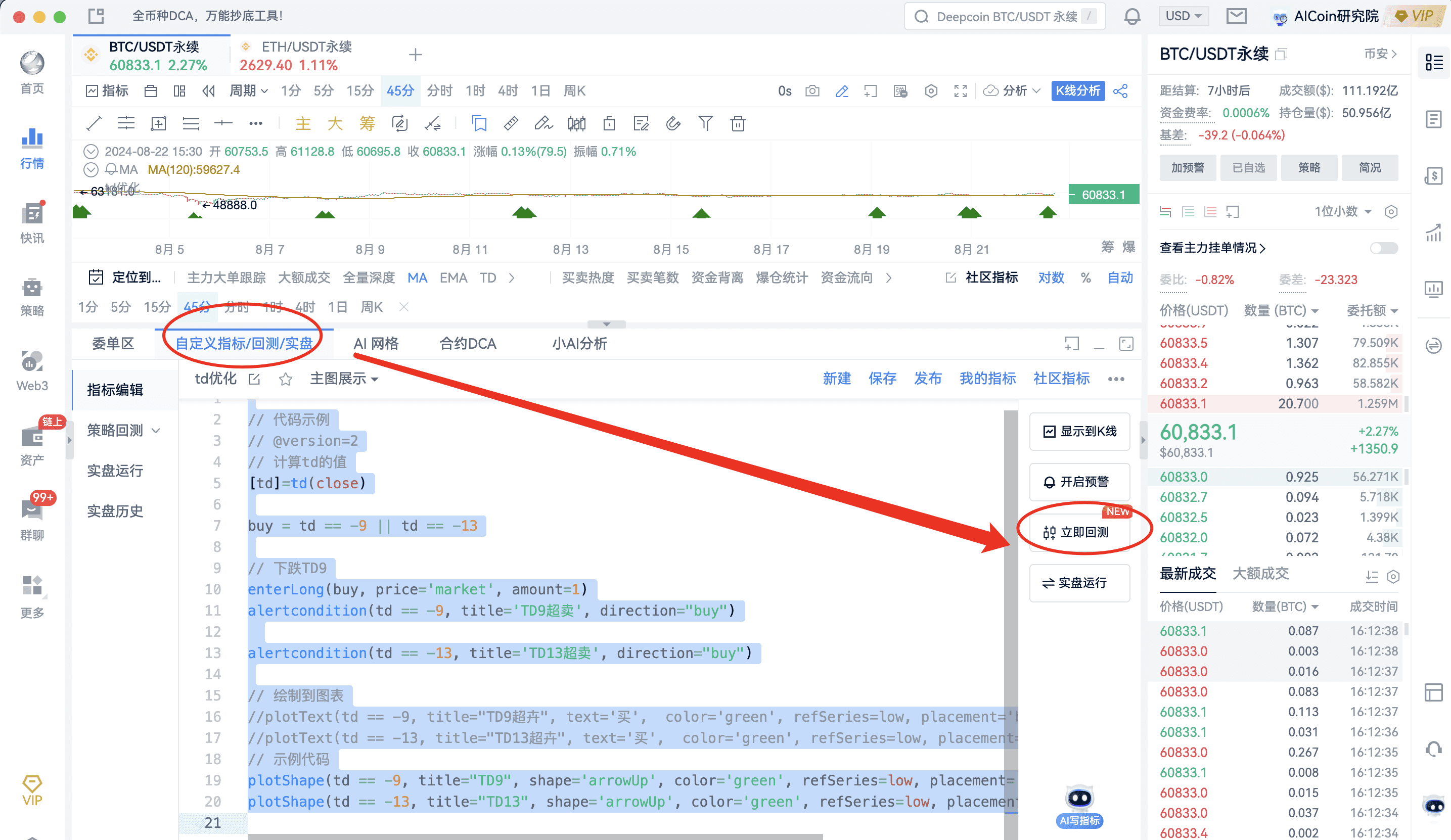Click the ruler measure tool icon

[x=511, y=123]
